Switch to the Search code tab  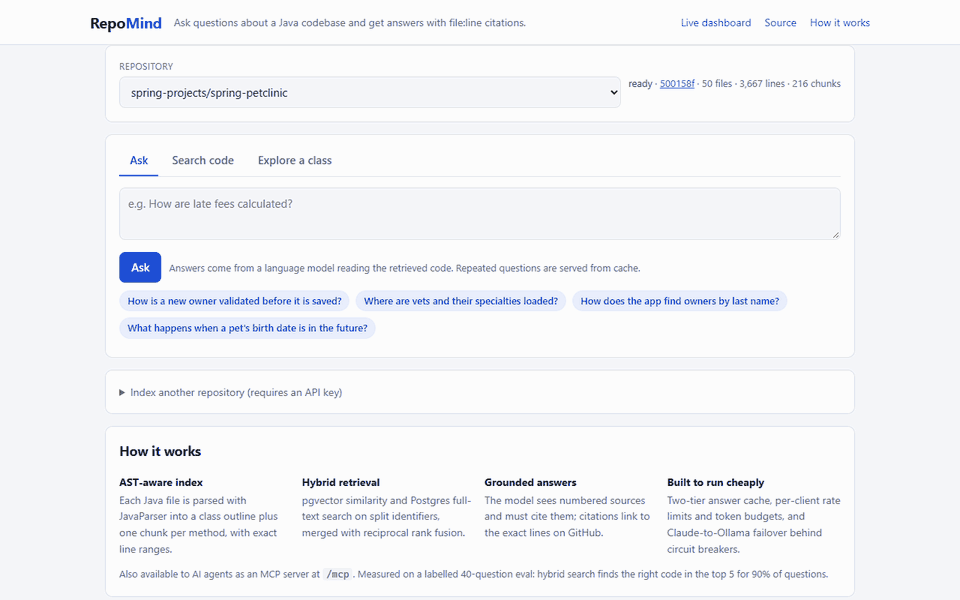(203, 160)
